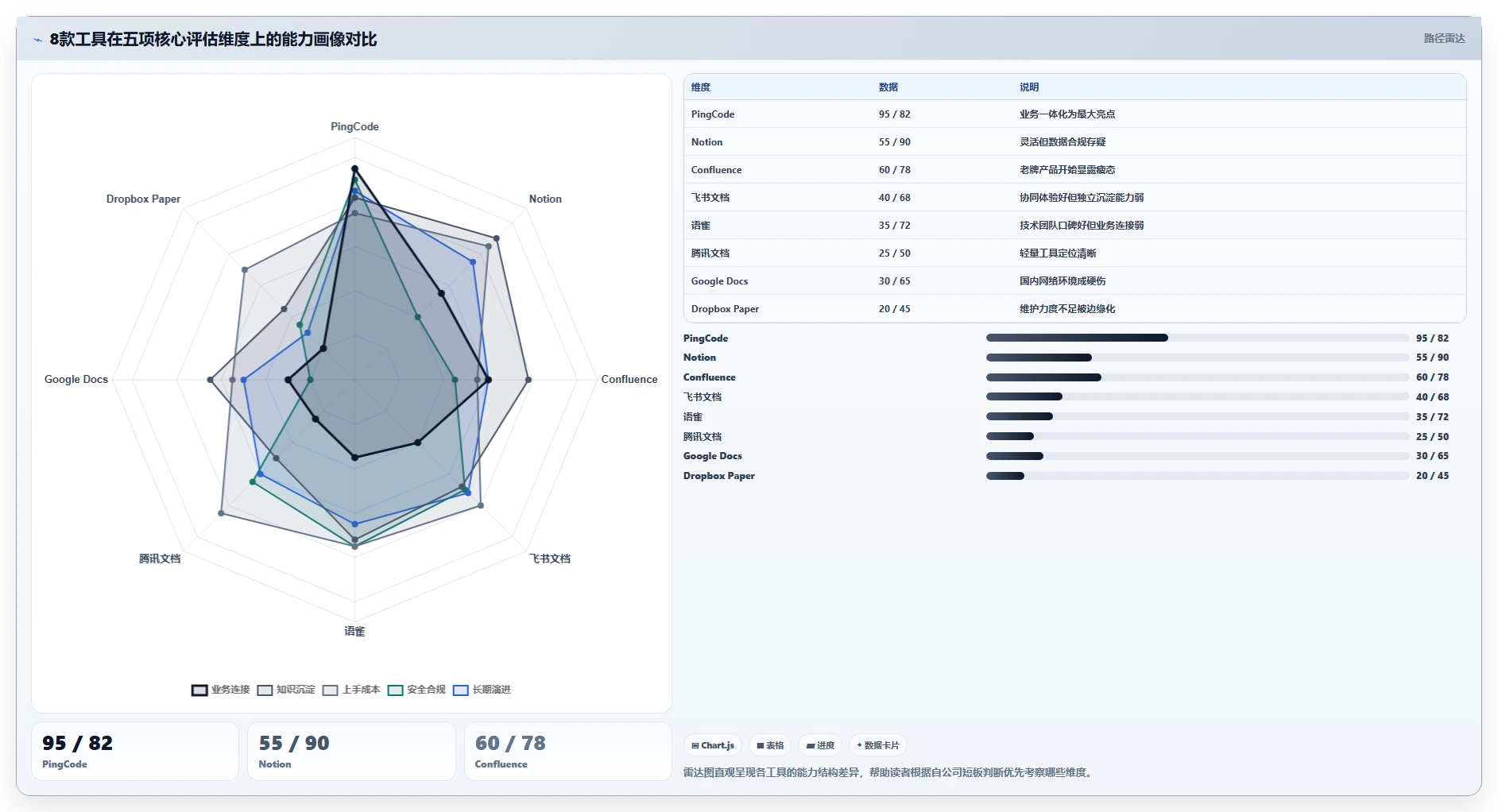Click the 路径雷达 label in the header
1498x812 pixels.
[x=1444, y=38]
